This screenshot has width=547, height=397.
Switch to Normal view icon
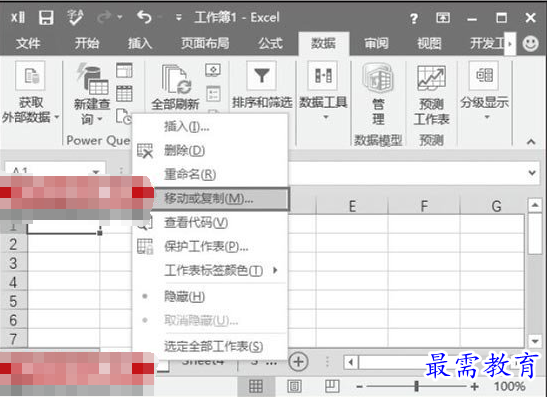click(x=256, y=386)
